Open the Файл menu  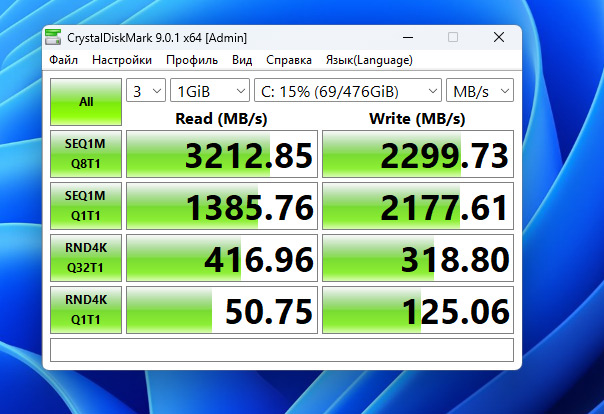(63, 60)
